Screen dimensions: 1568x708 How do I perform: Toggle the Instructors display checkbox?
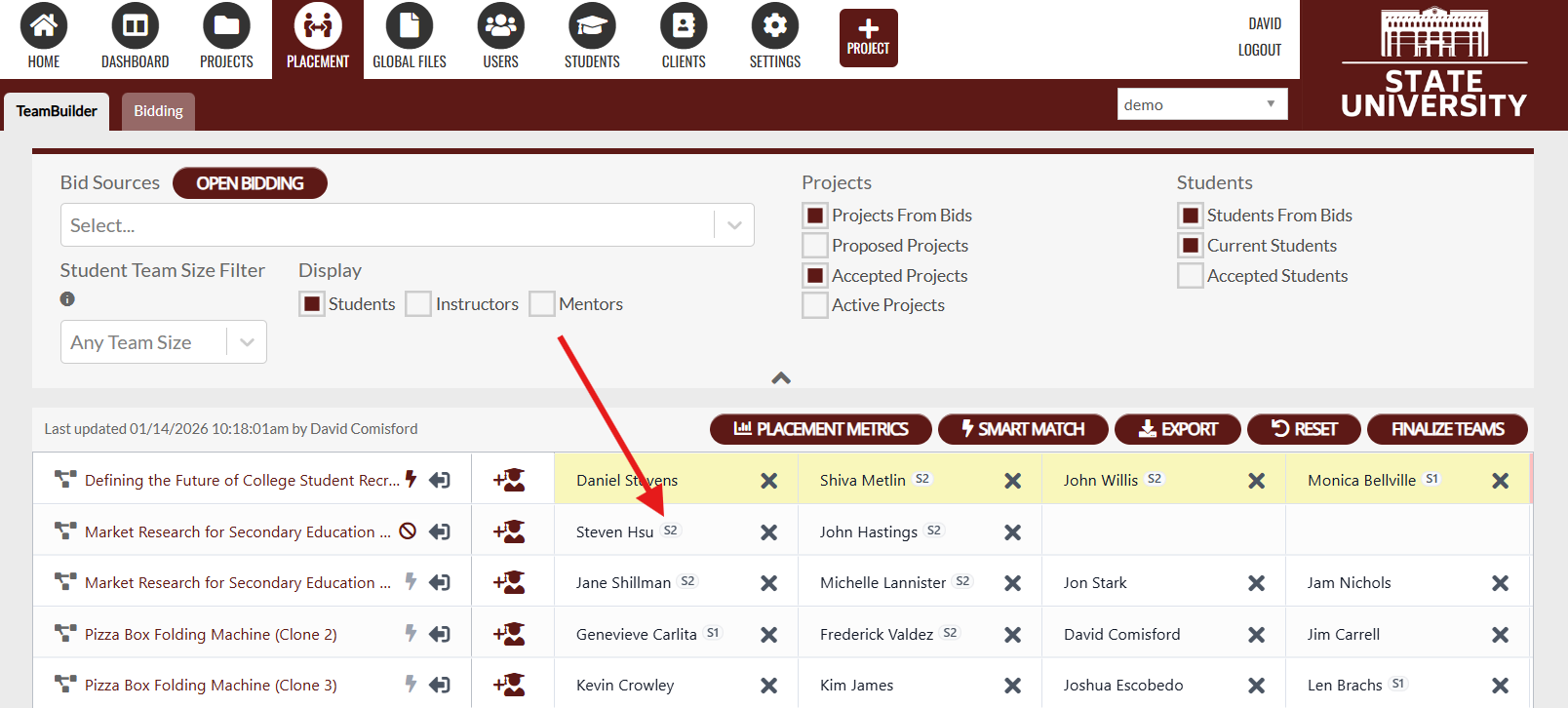tap(418, 304)
